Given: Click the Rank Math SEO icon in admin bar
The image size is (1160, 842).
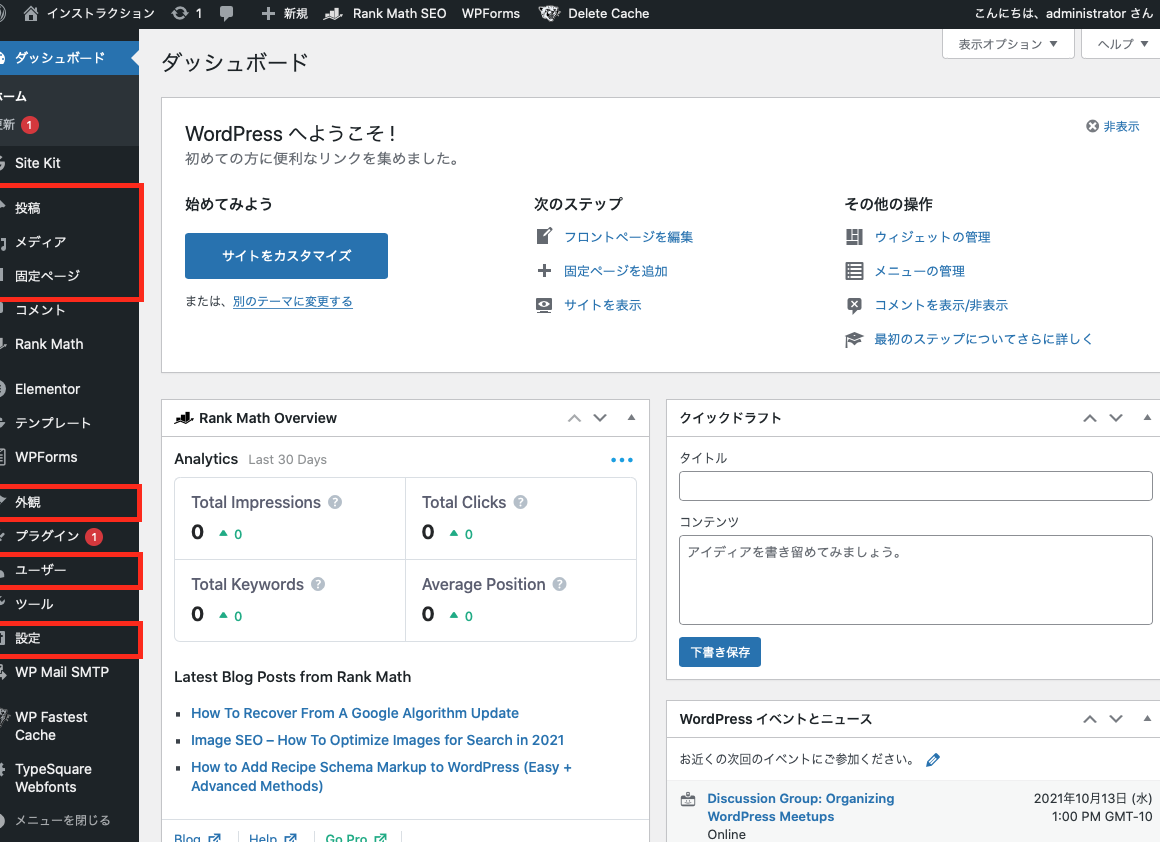Looking at the screenshot, I should point(334,13).
